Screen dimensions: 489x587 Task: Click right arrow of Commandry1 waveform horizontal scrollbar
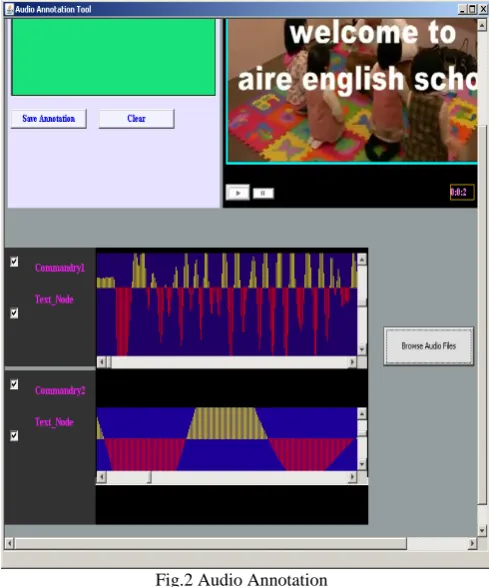tap(352, 362)
